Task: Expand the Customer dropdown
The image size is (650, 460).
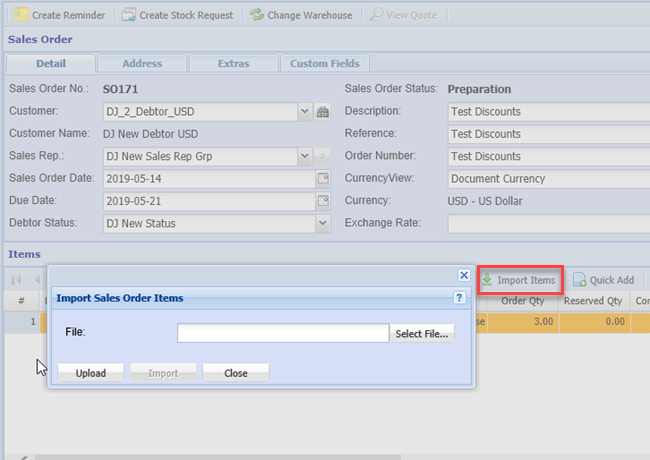Action: [x=305, y=112]
